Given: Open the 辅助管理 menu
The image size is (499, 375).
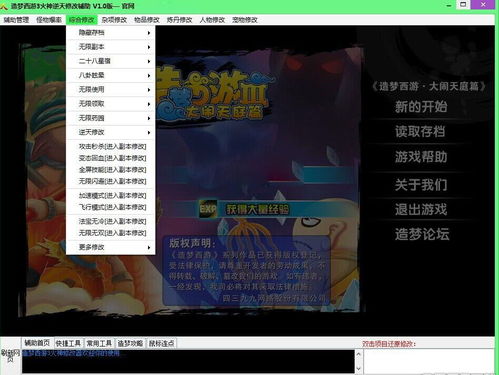Looking at the screenshot, I should tap(16, 20).
